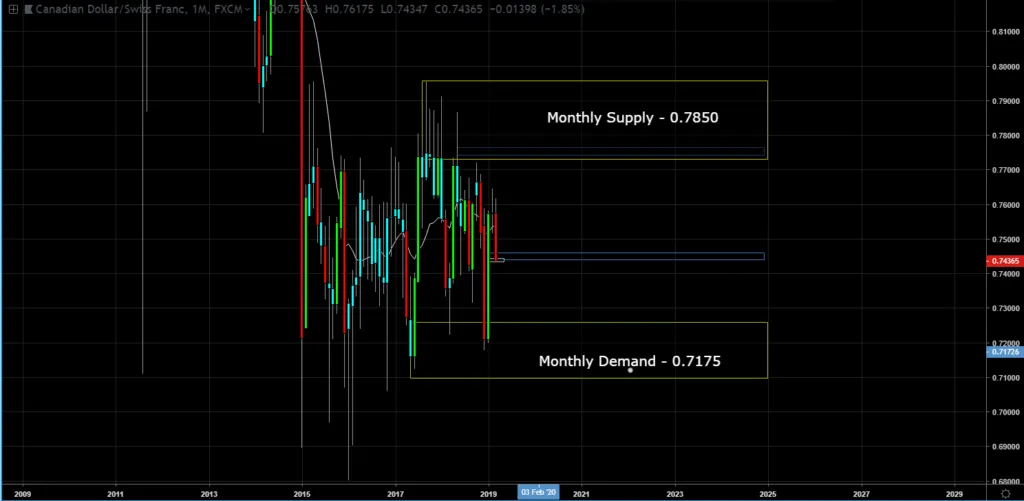The image size is (1024, 501).
Task: Click the blue crosshair price label 0.71726
Action: pyautogui.click(x=1004, y=352)
